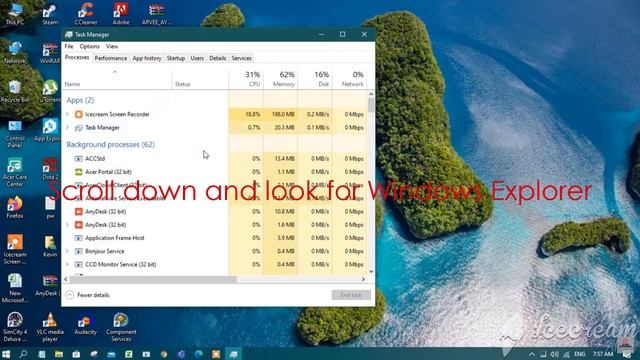The image size is (640, 360).
Task: Expand the Bonjour Service process
Action: click(x=68, y=251)
